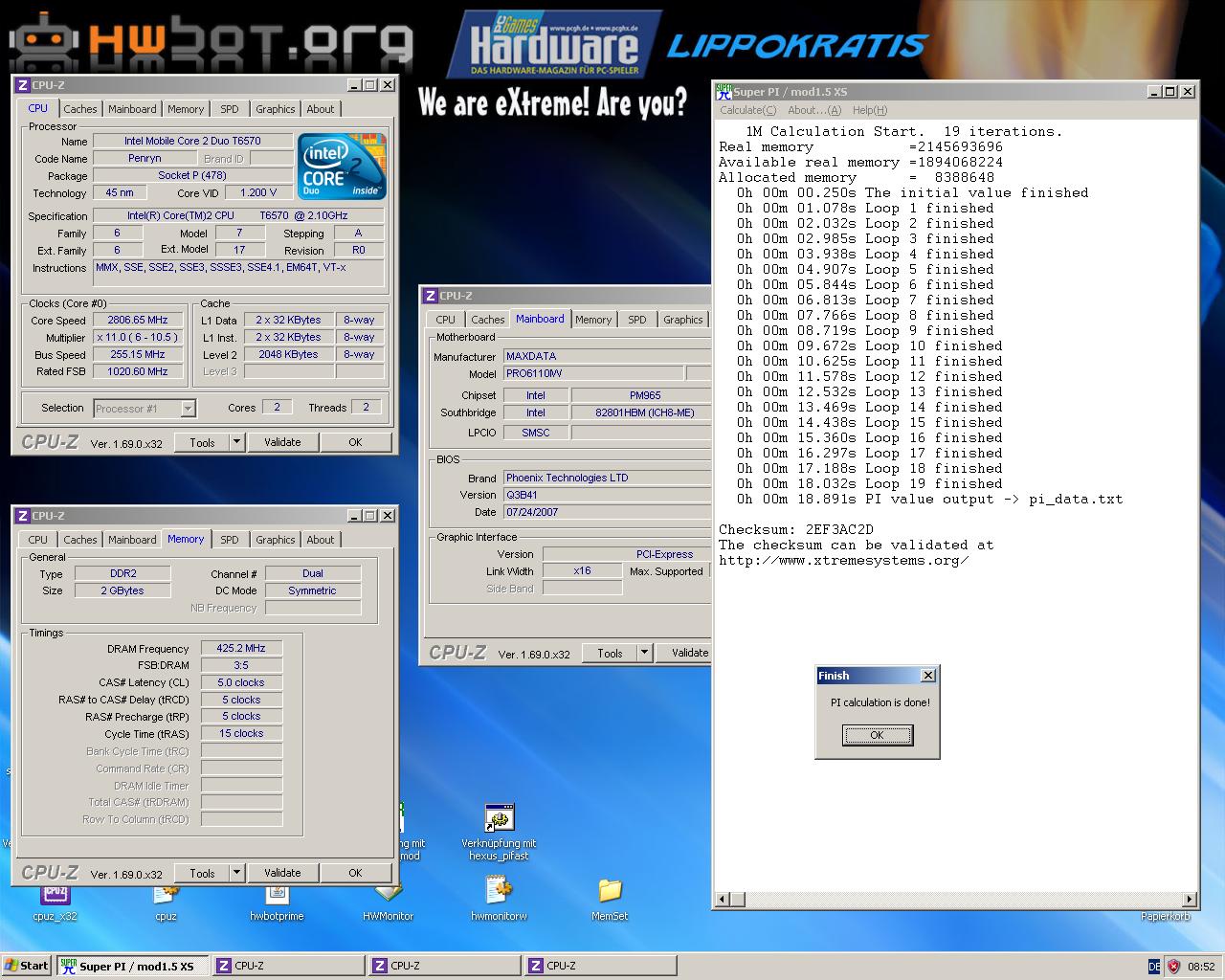
Task: Open the cpuz desktop icon
Action: pos(166,901)
